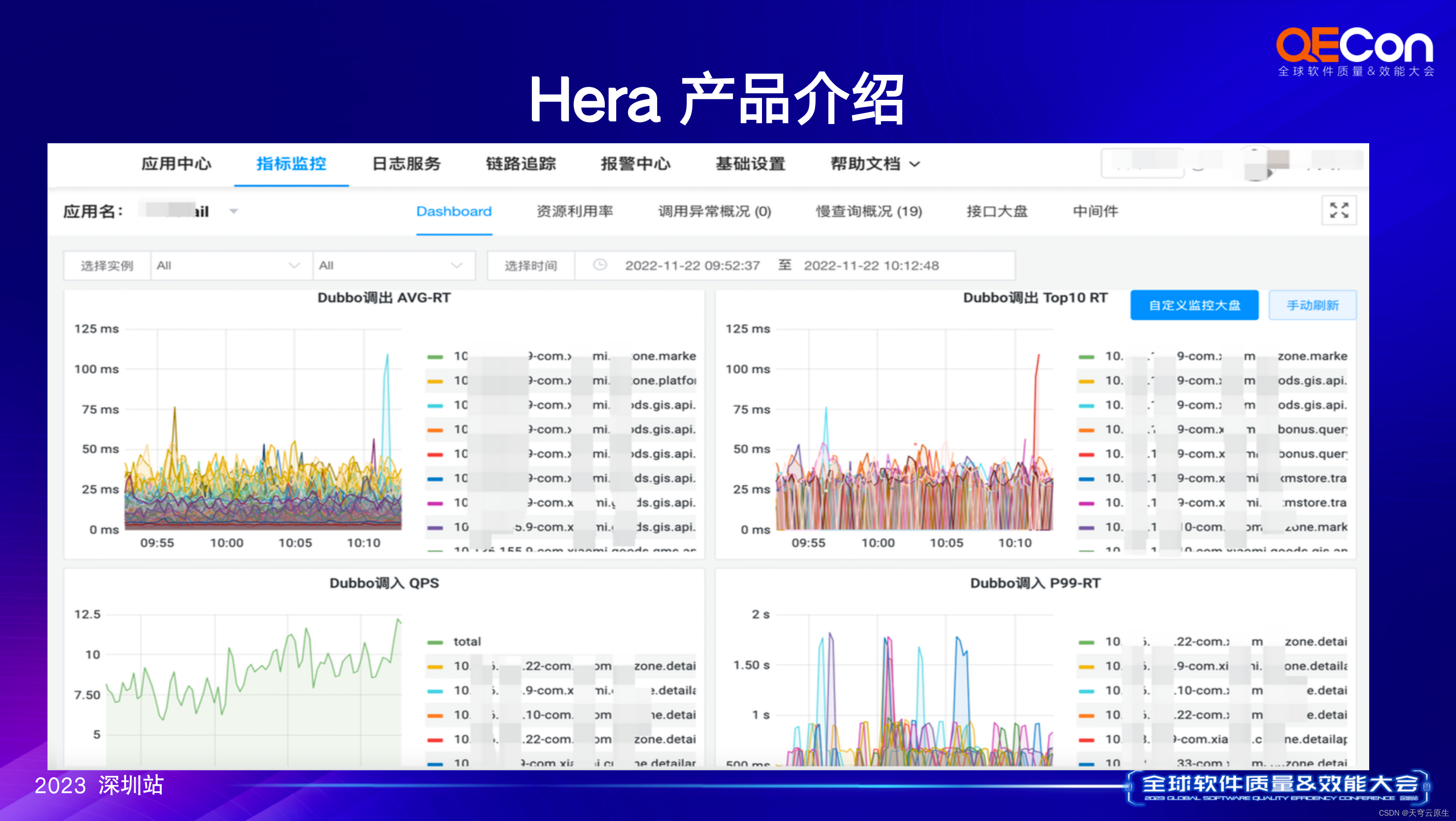Open 慢查询概况 (19) tab
This screenshot has width=1456, height=821.
[869, 211]
